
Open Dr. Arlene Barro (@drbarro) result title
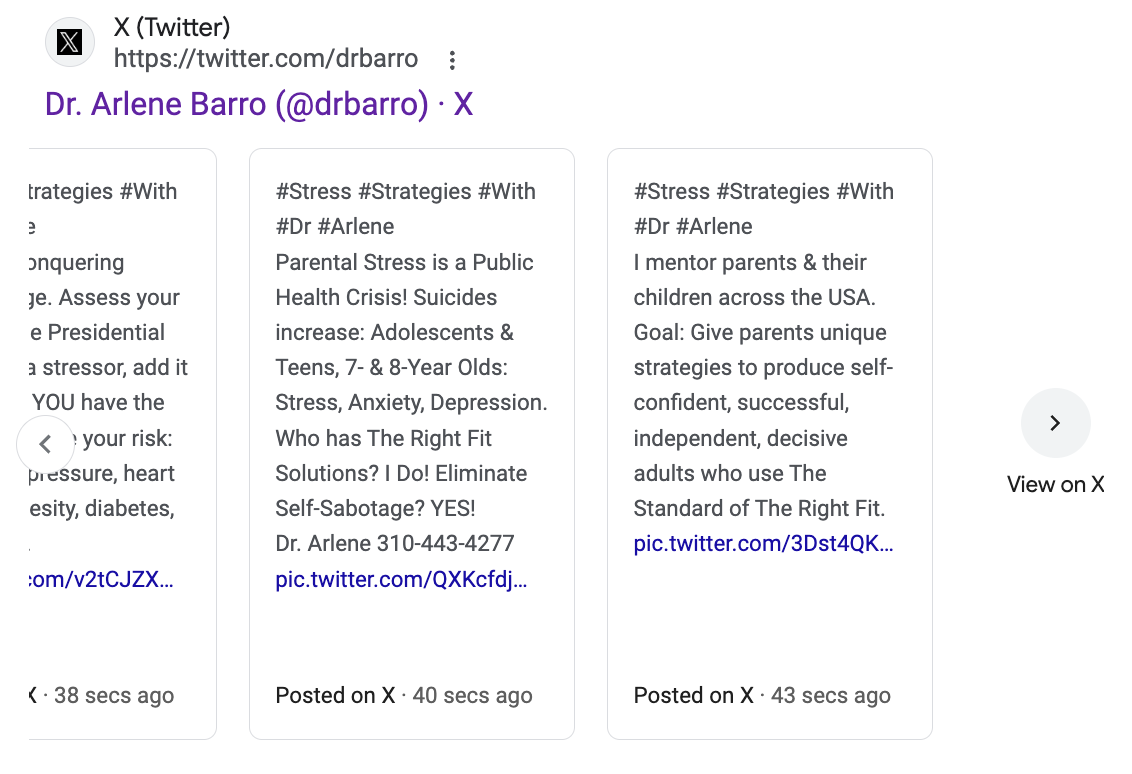click(258, 104)
